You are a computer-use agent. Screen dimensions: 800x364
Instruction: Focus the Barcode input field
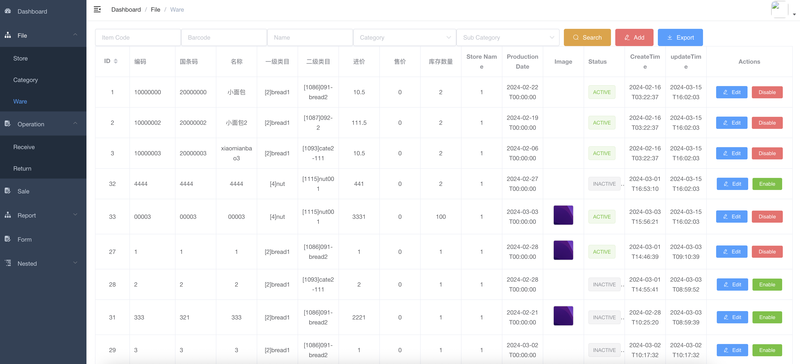224,38
